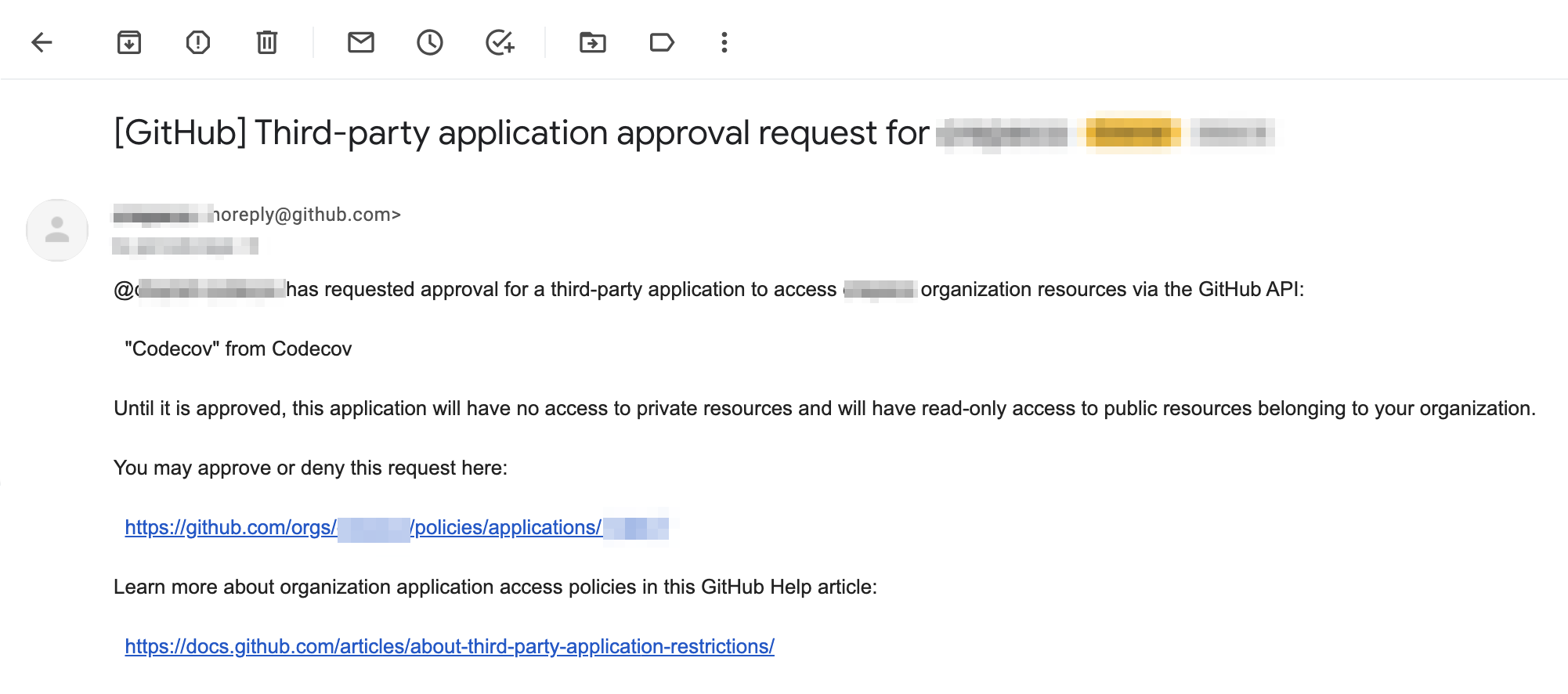Click the blurred recipient line under sender
This screenshot has width=1568, height=694.
click(x=186, y=248)
